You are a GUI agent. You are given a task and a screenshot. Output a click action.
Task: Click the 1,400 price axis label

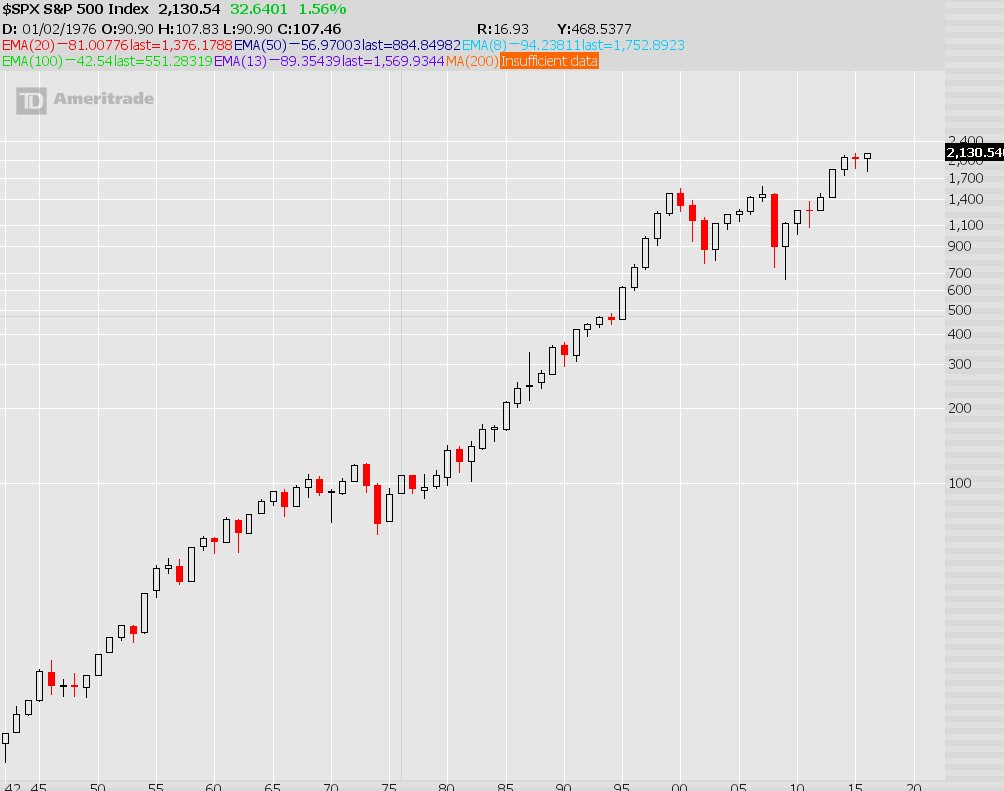click(x=966, y=199)
